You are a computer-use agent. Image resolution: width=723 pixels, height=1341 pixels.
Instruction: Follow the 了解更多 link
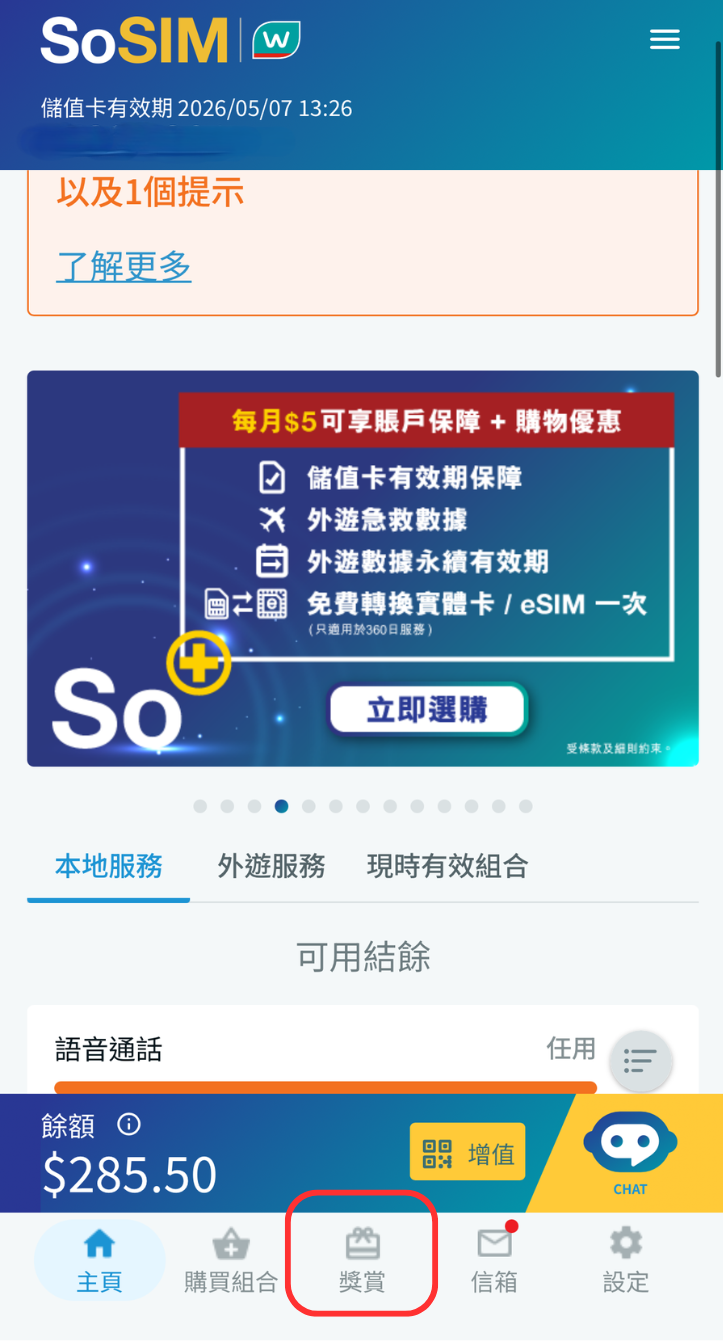pyautogui.click(x=124, y=266)
